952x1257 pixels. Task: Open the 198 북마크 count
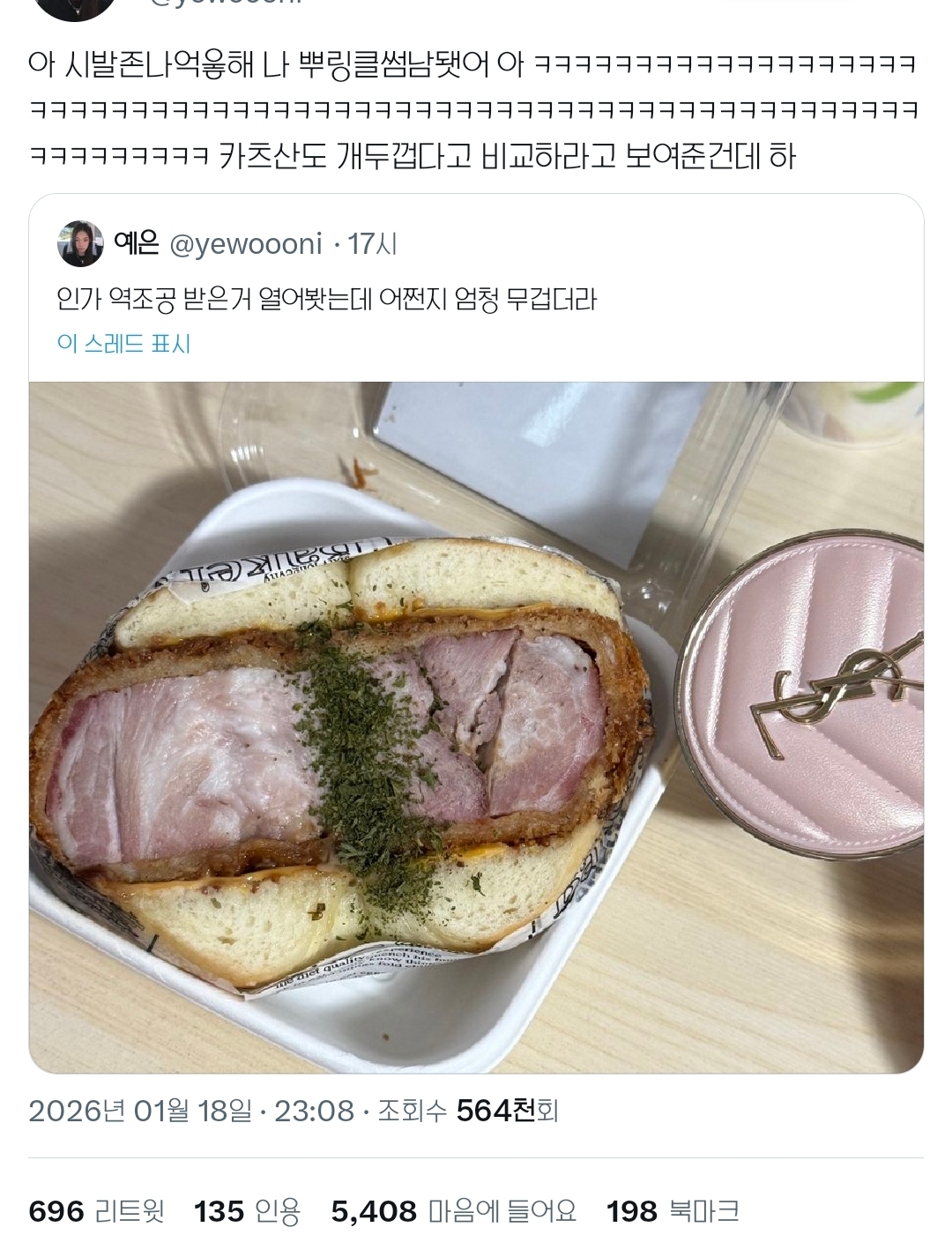point(673,1211)
